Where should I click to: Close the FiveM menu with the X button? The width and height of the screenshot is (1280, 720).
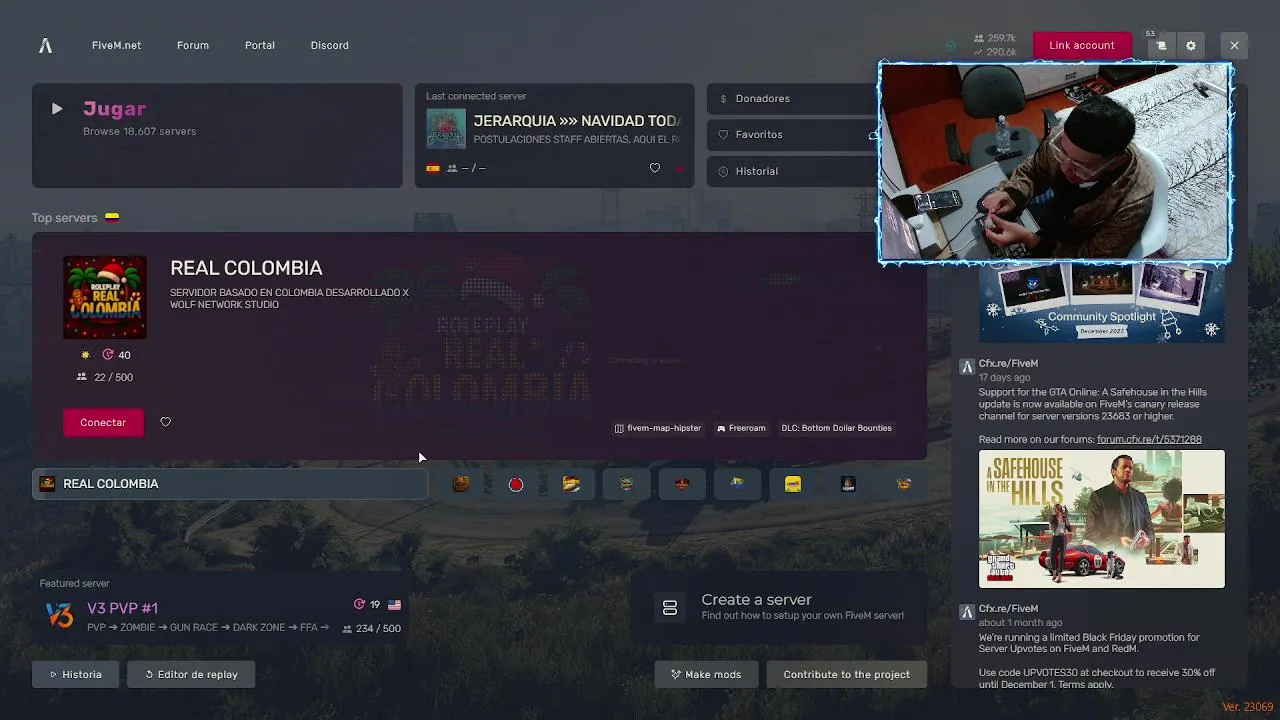1234,45
